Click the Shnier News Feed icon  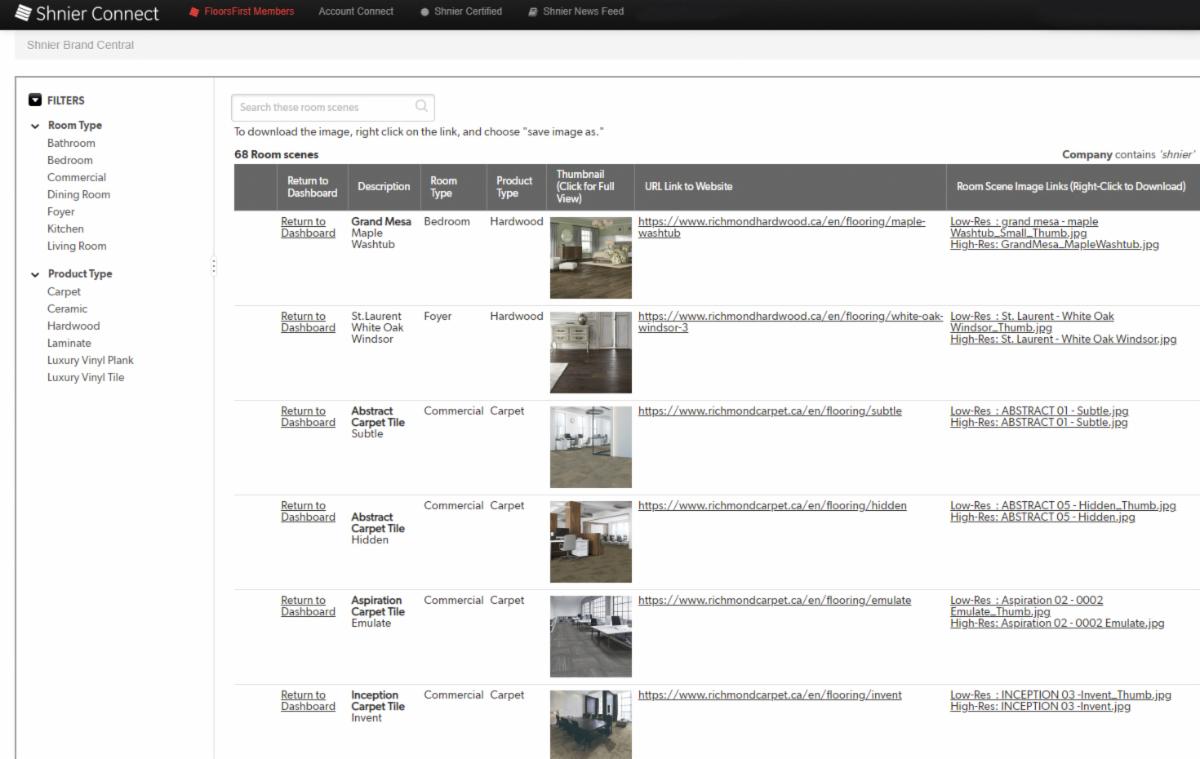click(533, 11)
